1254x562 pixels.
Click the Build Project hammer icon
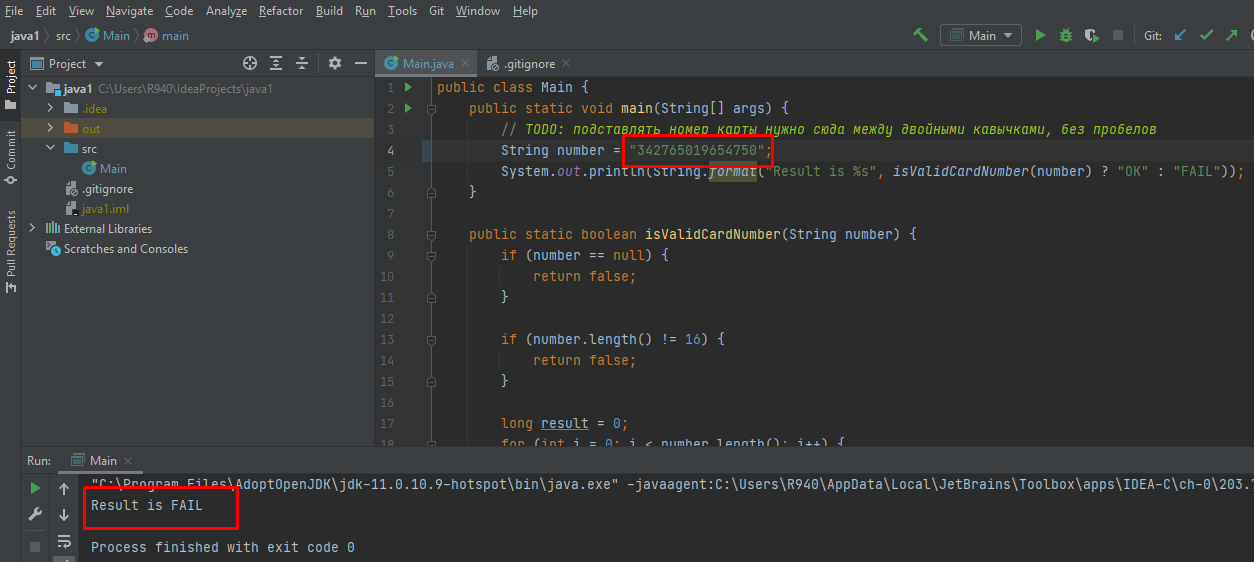click(921, 35)
